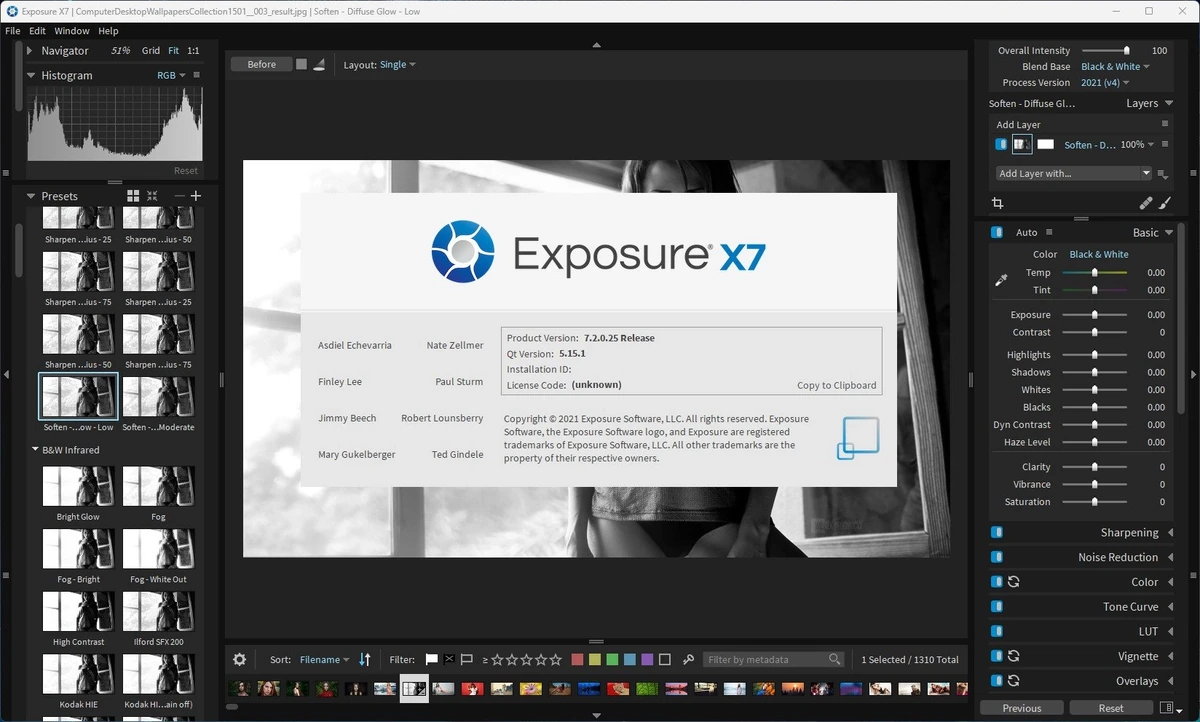Open the Help menu
The width and height of the screenshot is (1200, 722).
pyautogui.click(x=108, y=31)
